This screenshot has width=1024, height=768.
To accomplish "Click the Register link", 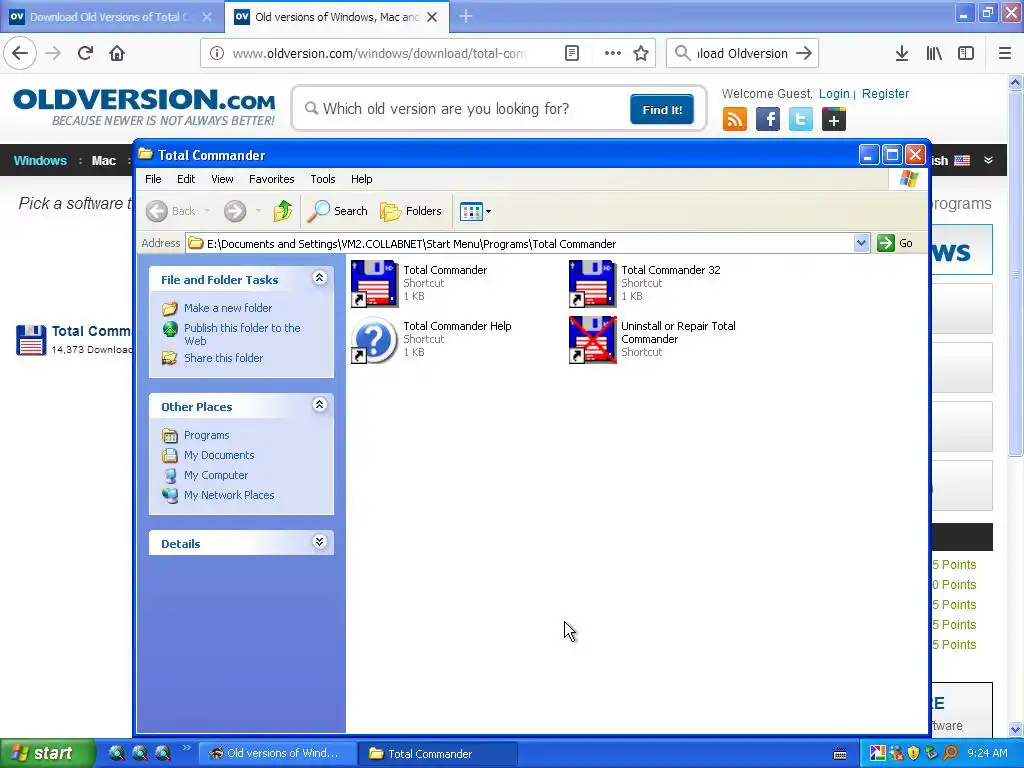I will coord(885,94).
